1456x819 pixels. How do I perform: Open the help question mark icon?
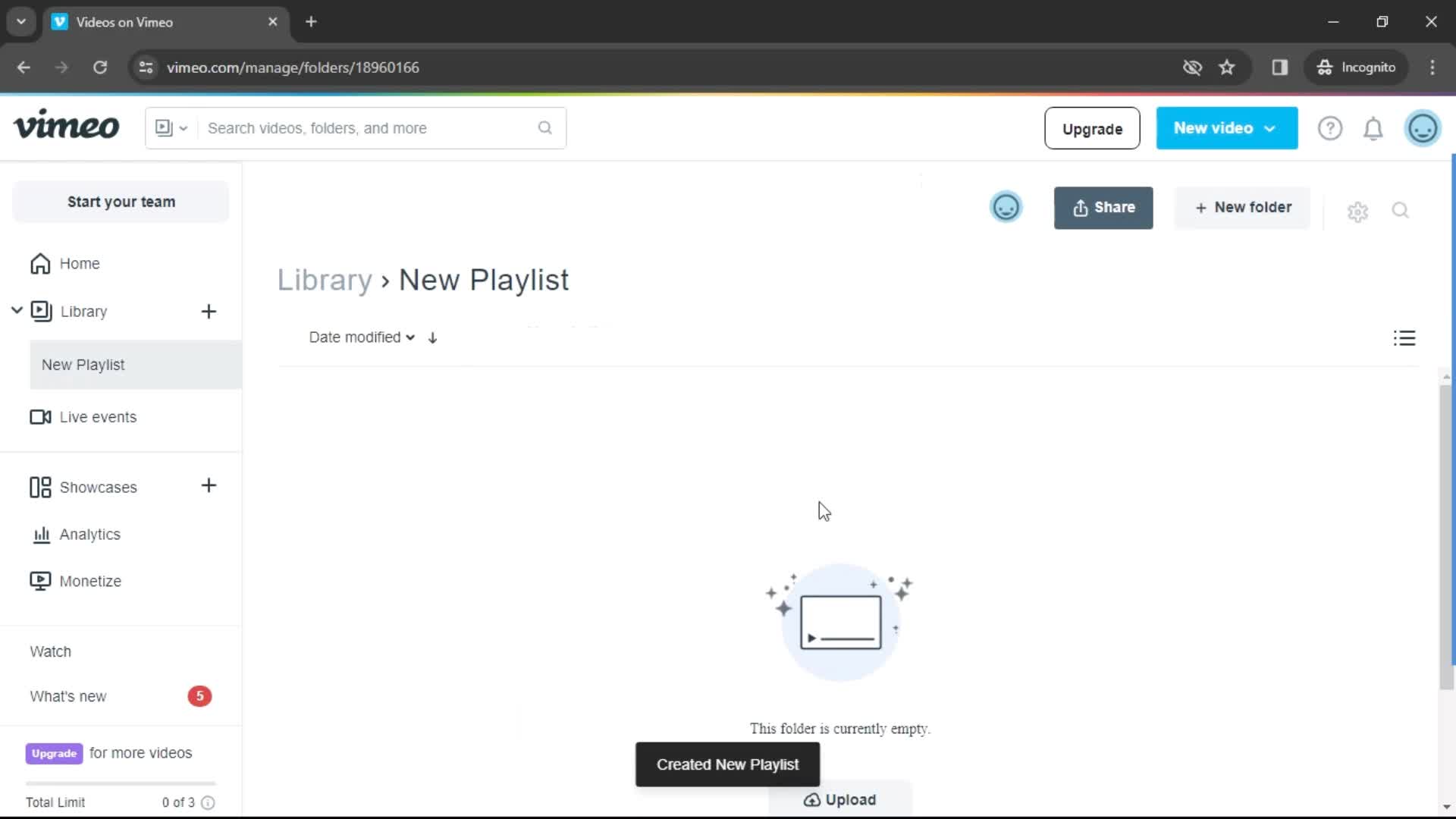point(1330,128)
